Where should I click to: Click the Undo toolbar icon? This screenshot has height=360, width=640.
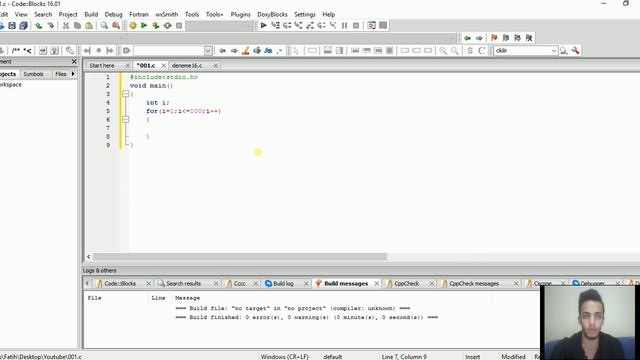click(39, 26)
